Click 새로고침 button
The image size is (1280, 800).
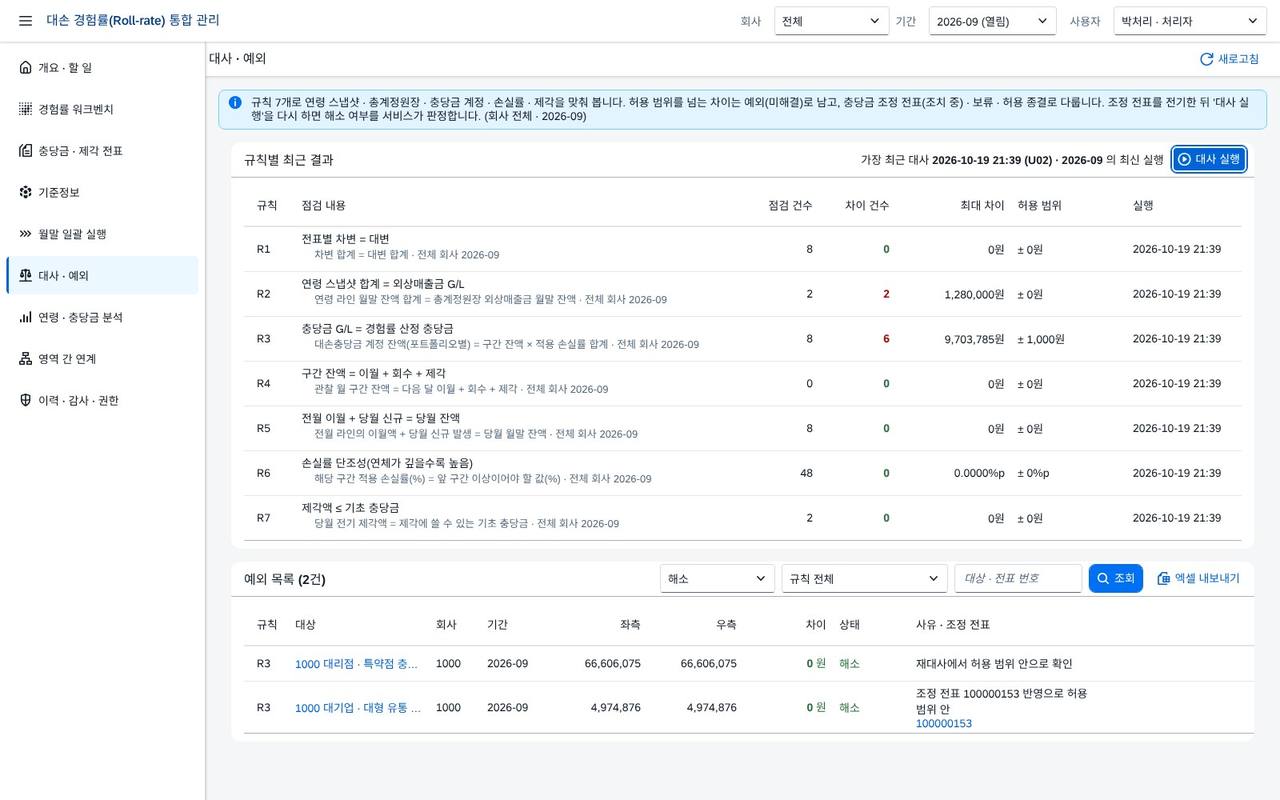tap(1229, 59)
